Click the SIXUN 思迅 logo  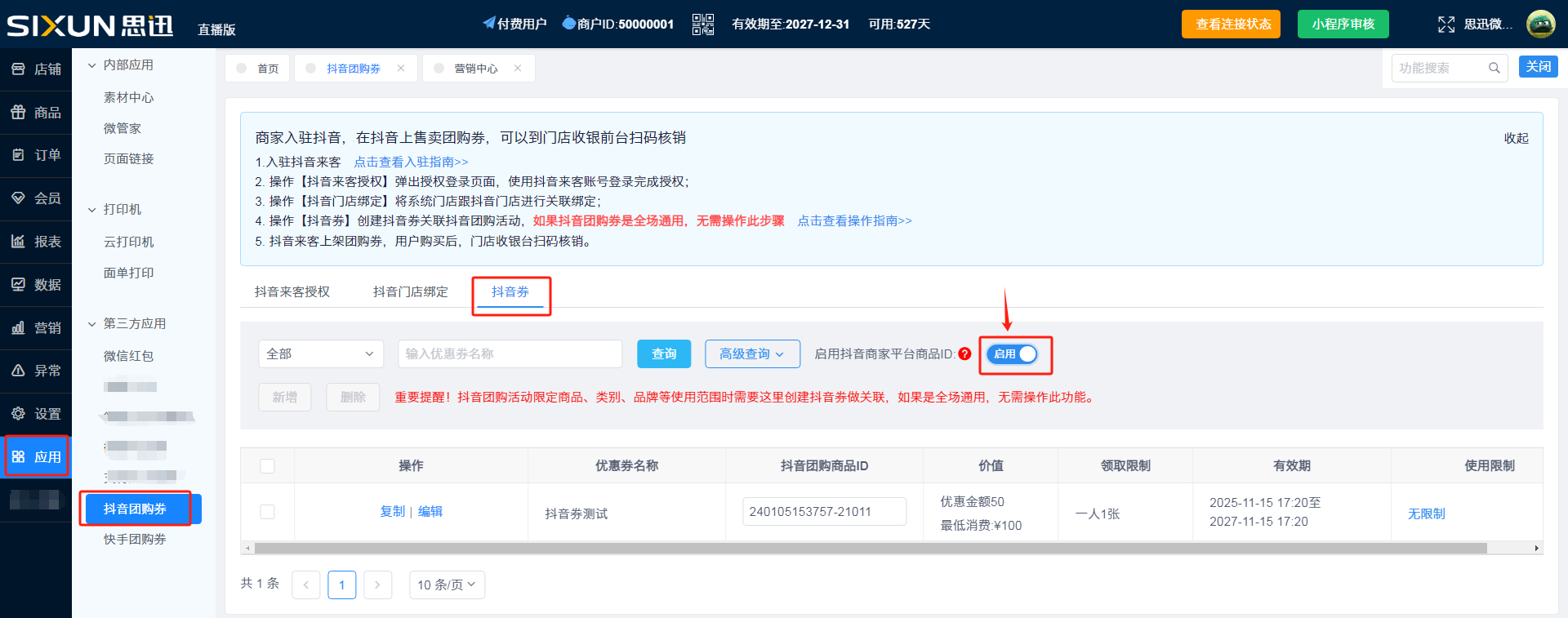90,25
